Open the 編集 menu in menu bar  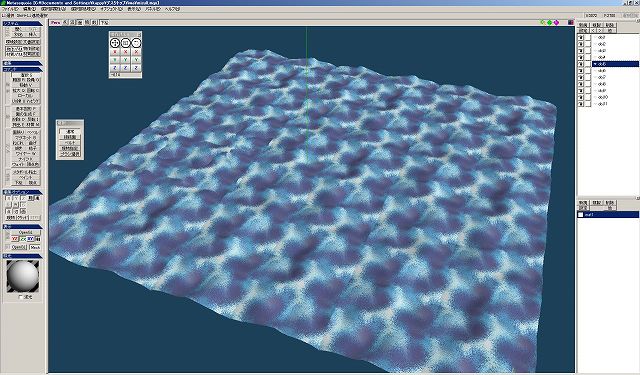[30, 9]
